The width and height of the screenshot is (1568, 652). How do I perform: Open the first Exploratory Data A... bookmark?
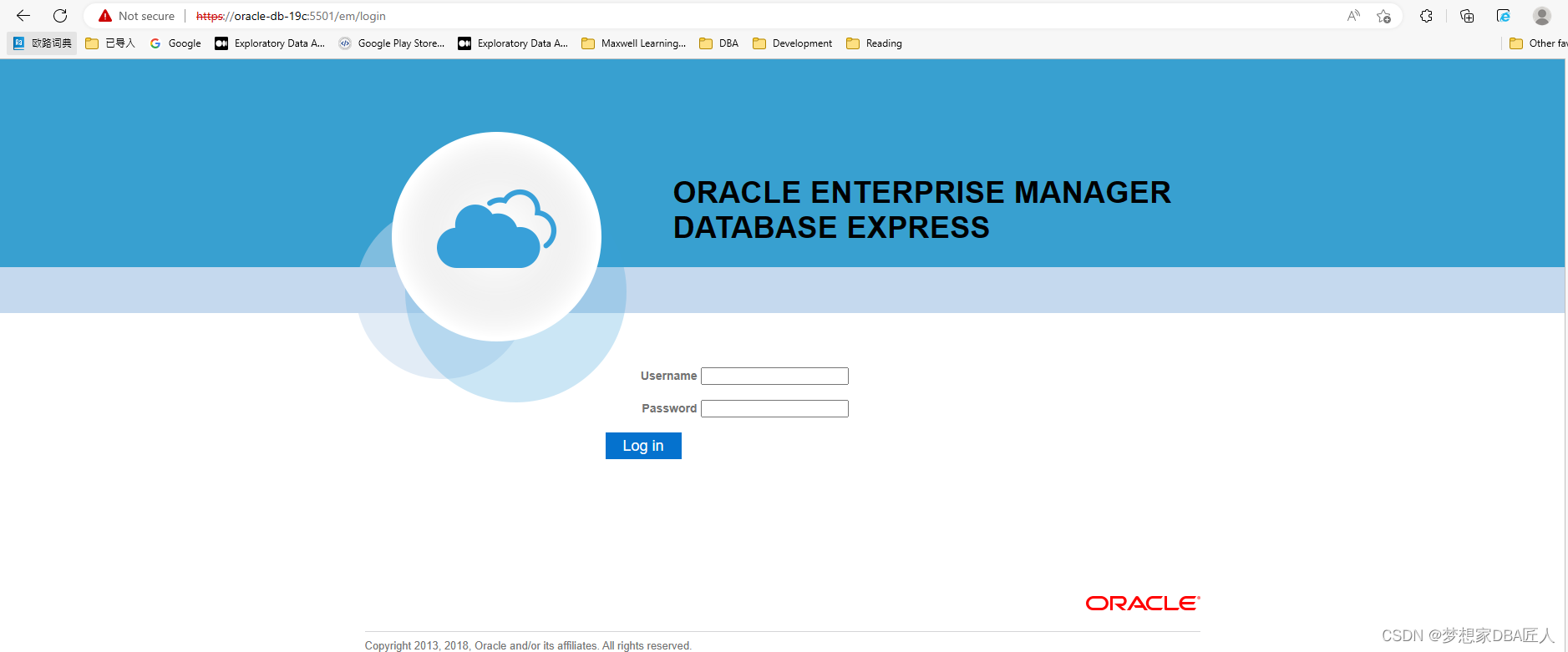pos(270,43)
